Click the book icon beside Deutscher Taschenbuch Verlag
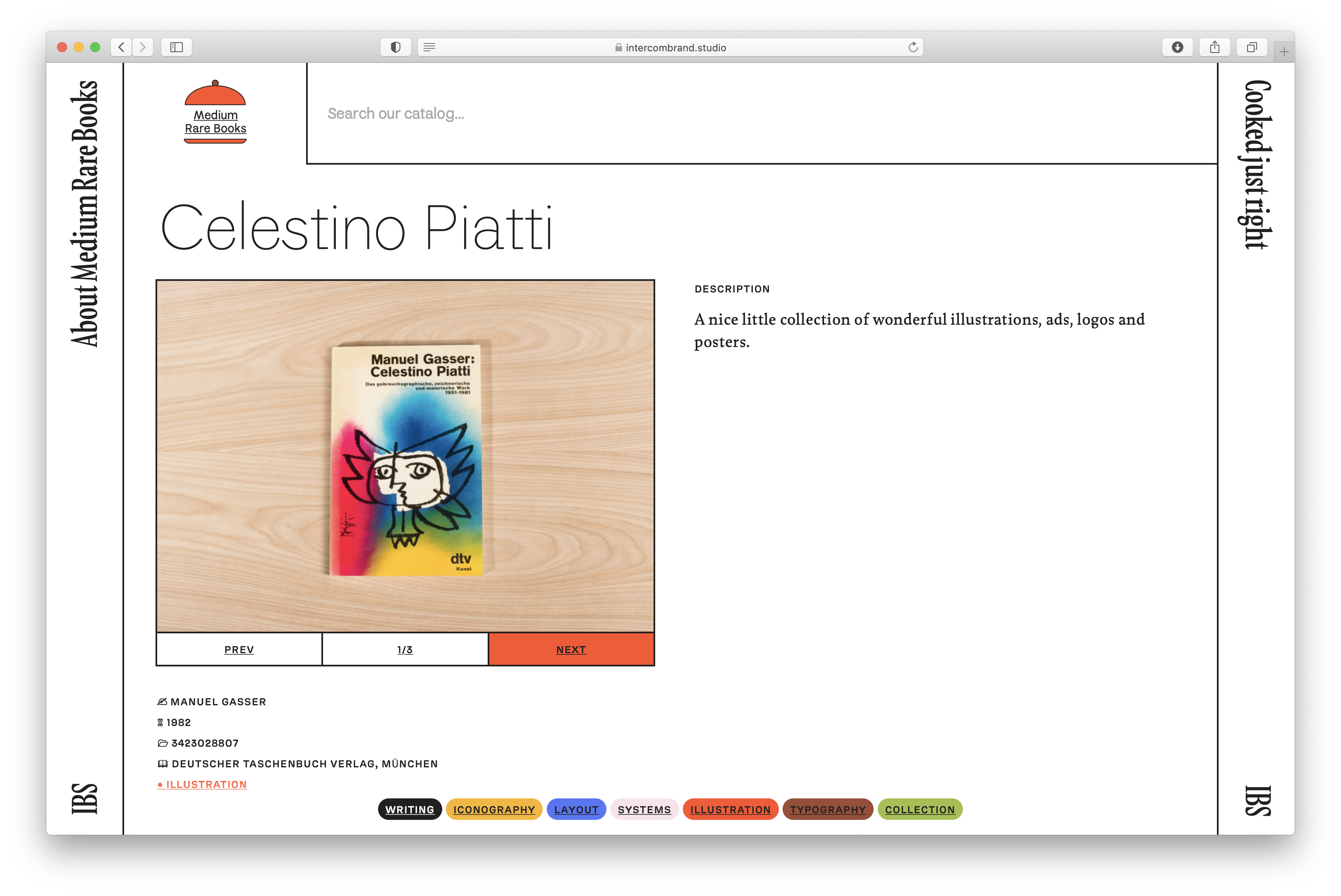Viewport: 1341px width, 896px height. point(163,764)
